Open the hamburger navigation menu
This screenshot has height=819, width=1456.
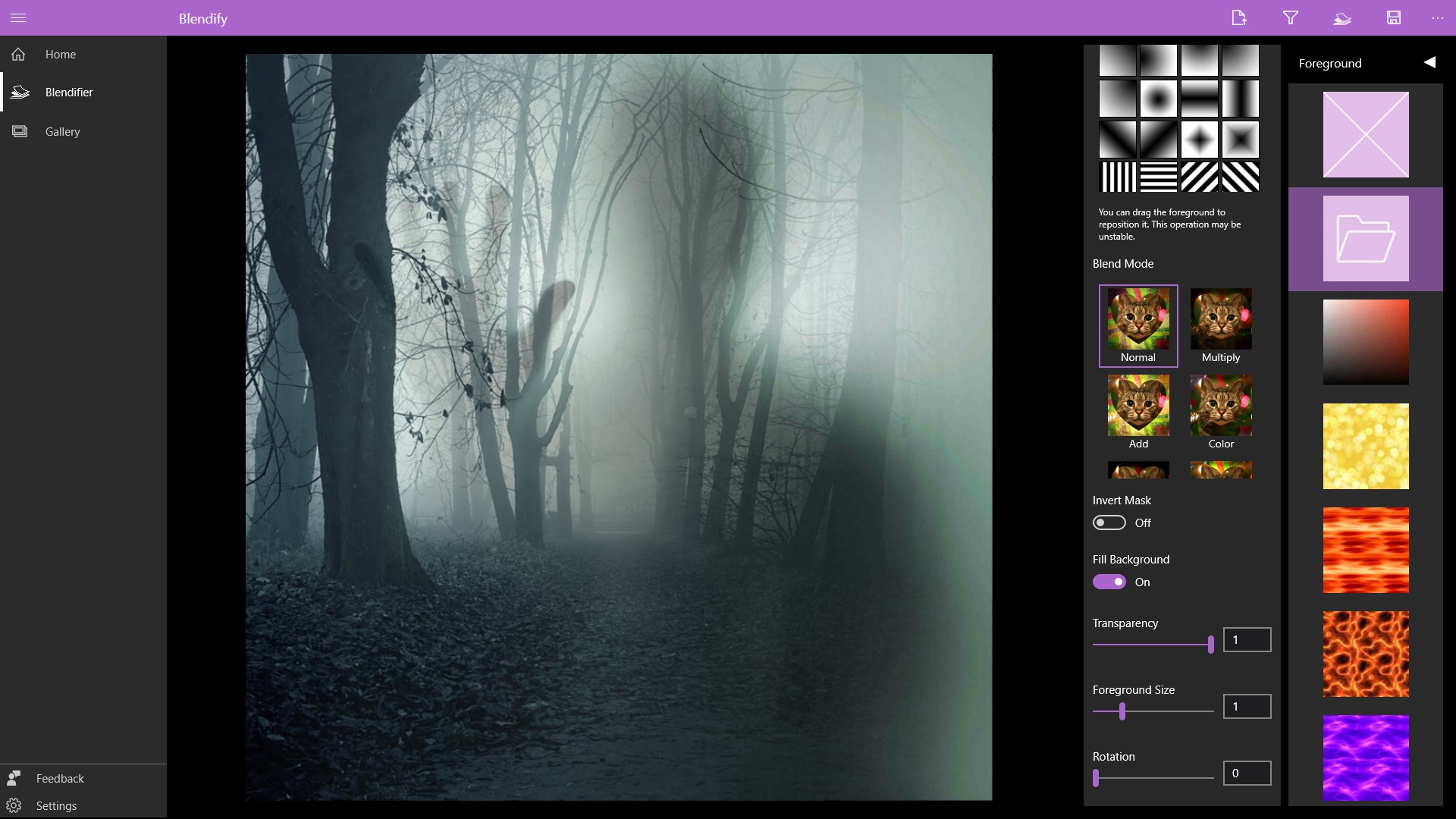pyautogui.click(x=18, y=17)
